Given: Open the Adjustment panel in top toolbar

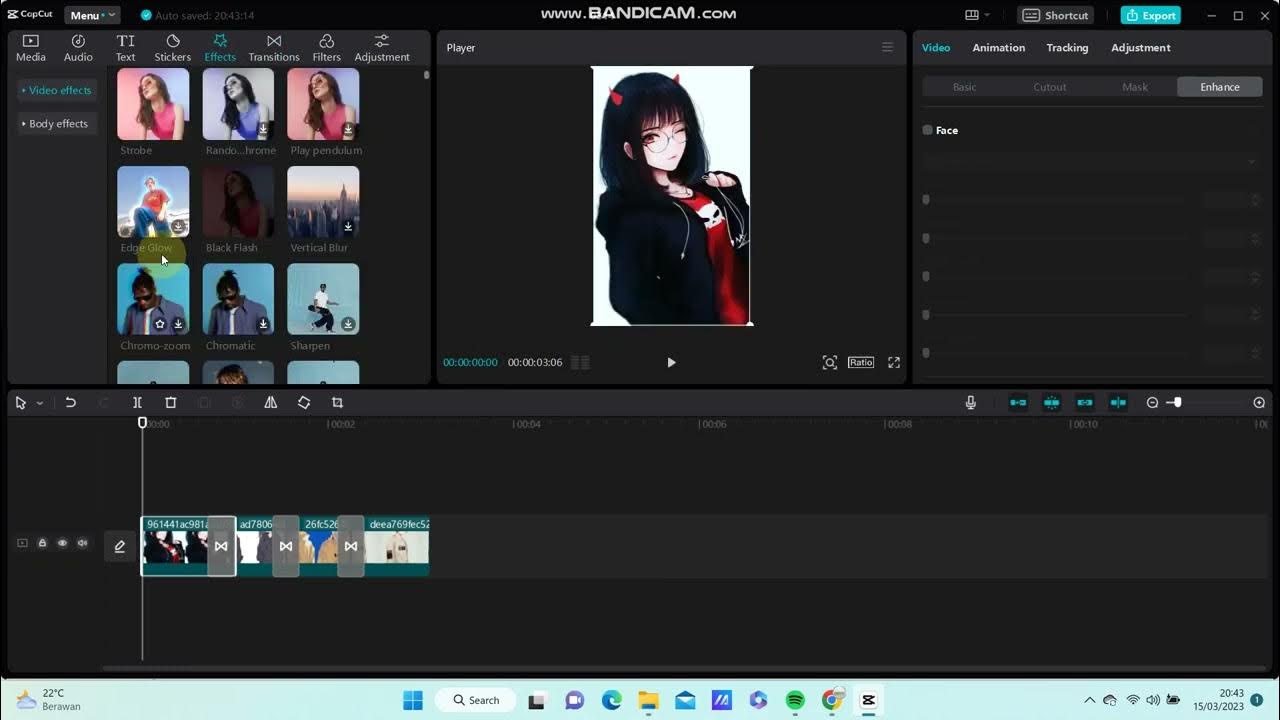Looking at the screenshot, I should pyautogui.click(x=381, y=48).
